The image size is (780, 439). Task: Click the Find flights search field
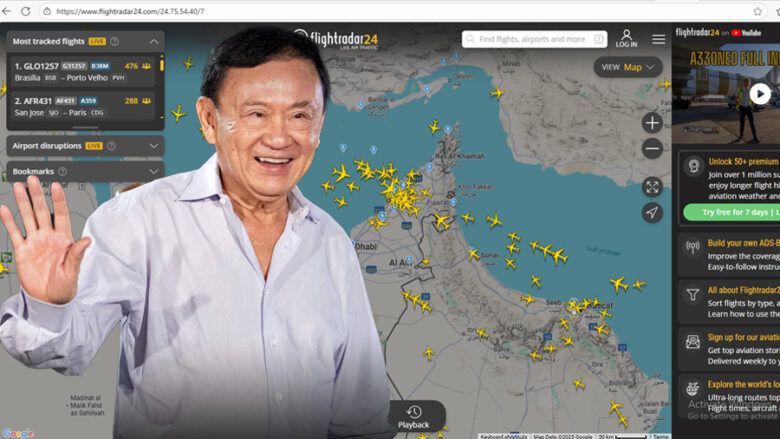coord(534,39)
